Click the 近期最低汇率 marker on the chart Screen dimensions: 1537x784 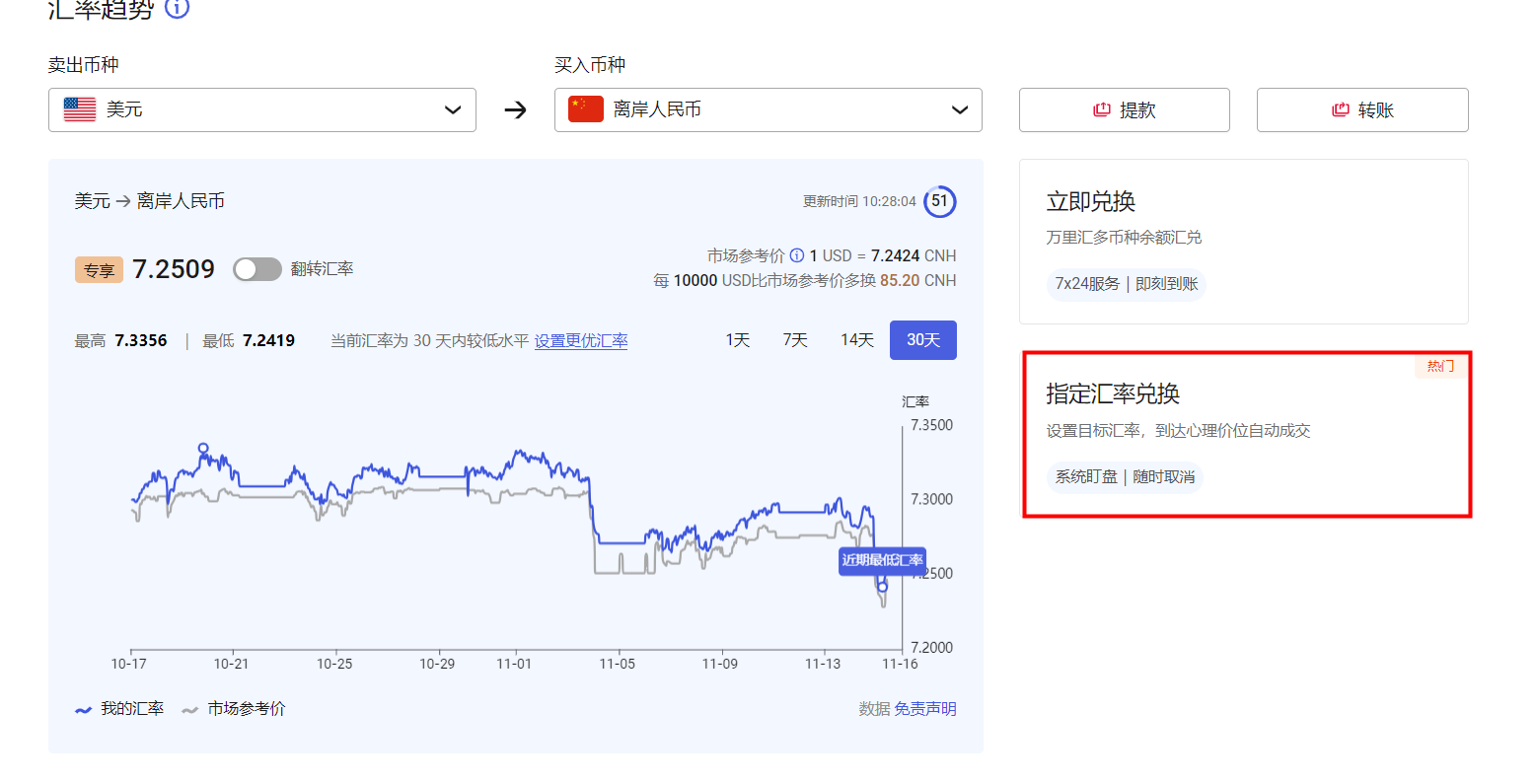point(882,560)
